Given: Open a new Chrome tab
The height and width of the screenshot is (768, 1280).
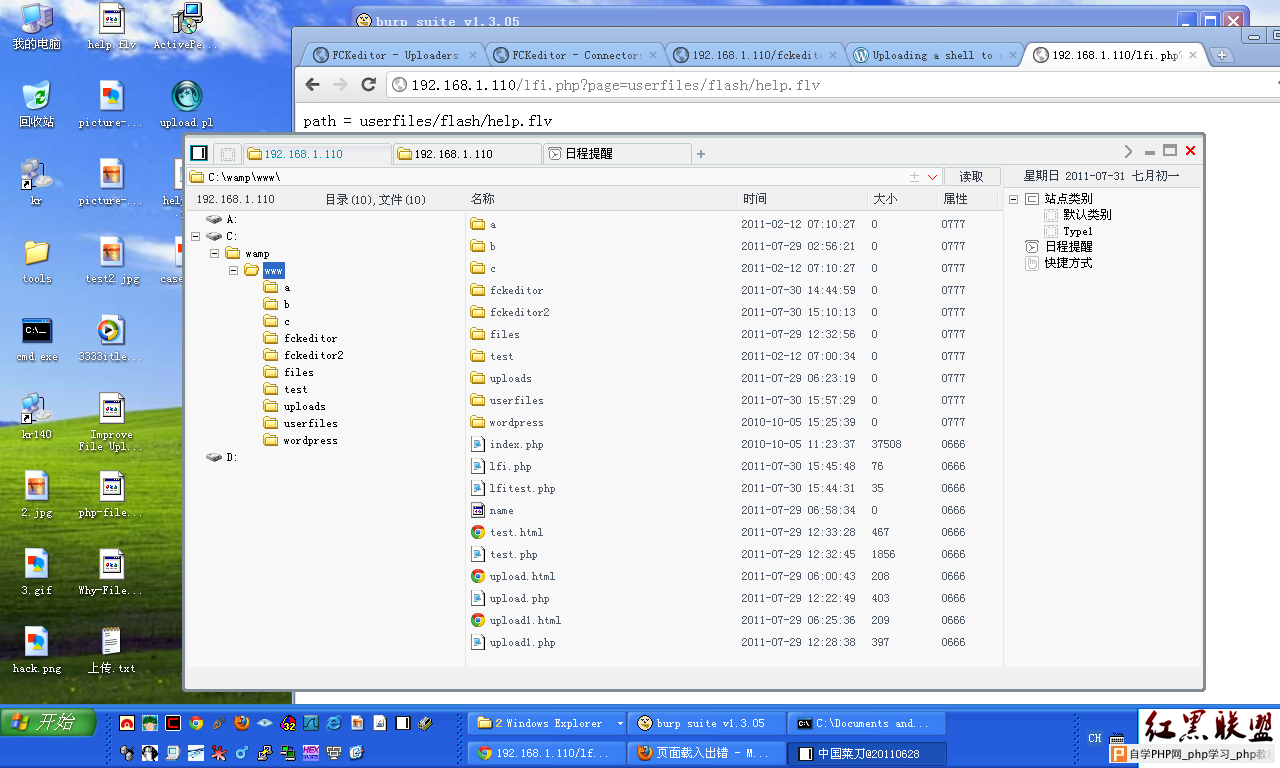Looking at the screenshot, I should pos(1222,55).
